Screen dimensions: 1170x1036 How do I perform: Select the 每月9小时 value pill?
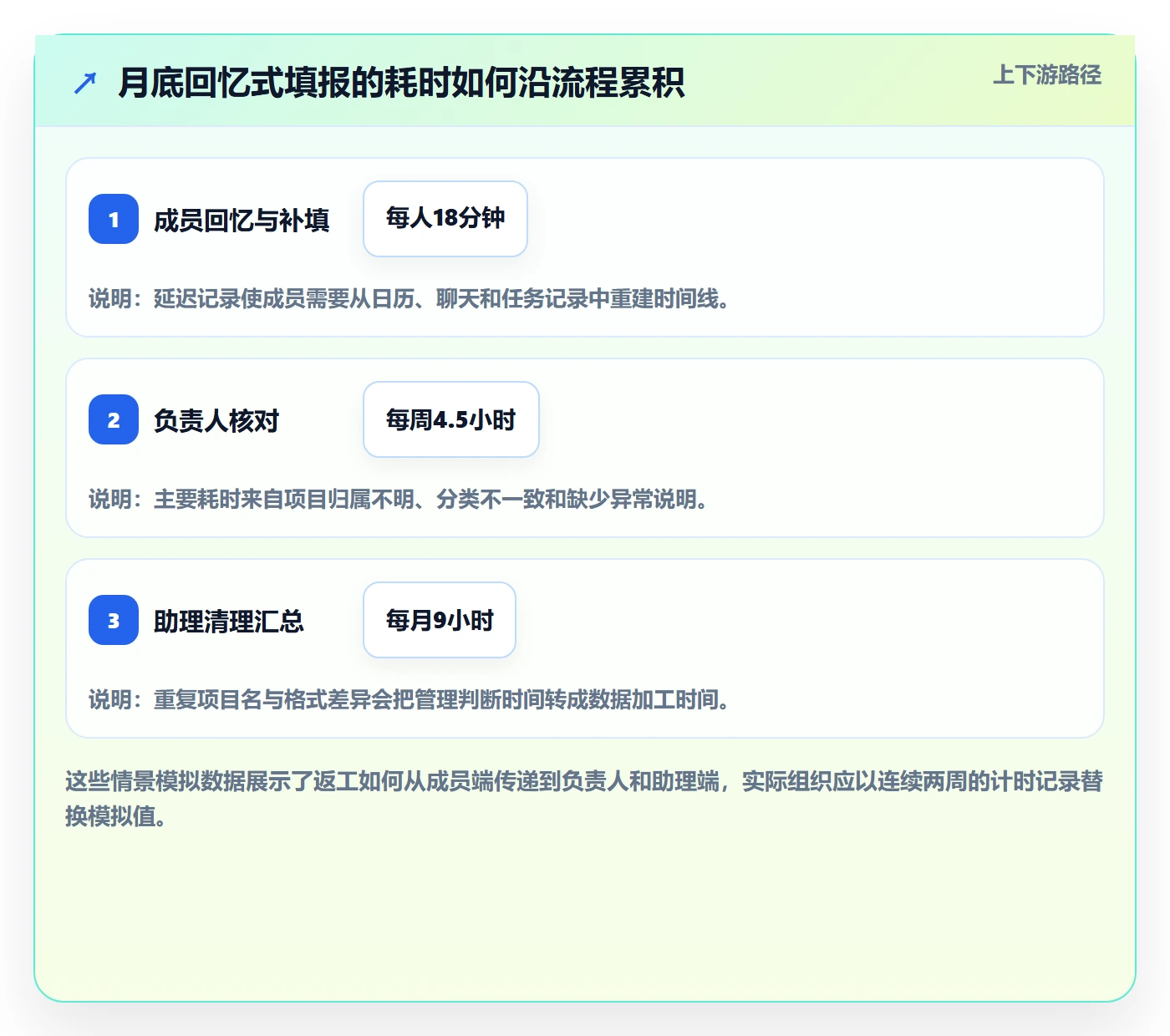440,620
